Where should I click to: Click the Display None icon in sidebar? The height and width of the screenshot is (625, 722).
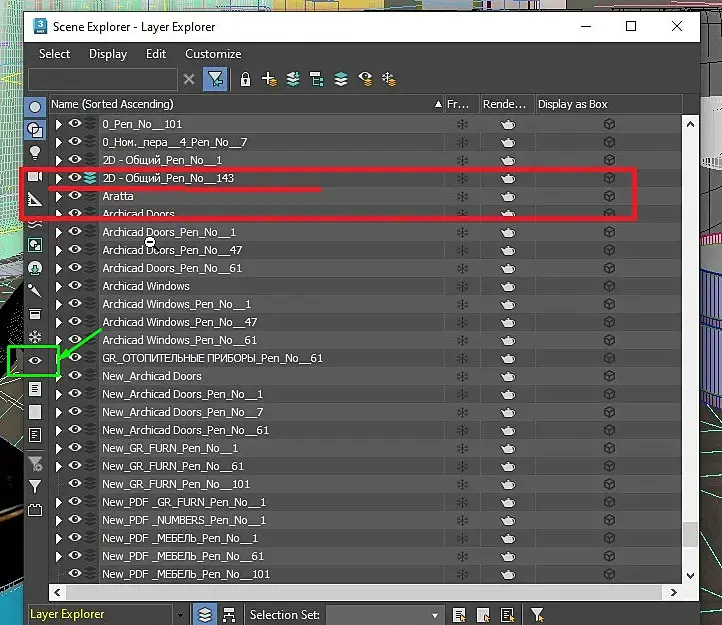click(35, 412)
